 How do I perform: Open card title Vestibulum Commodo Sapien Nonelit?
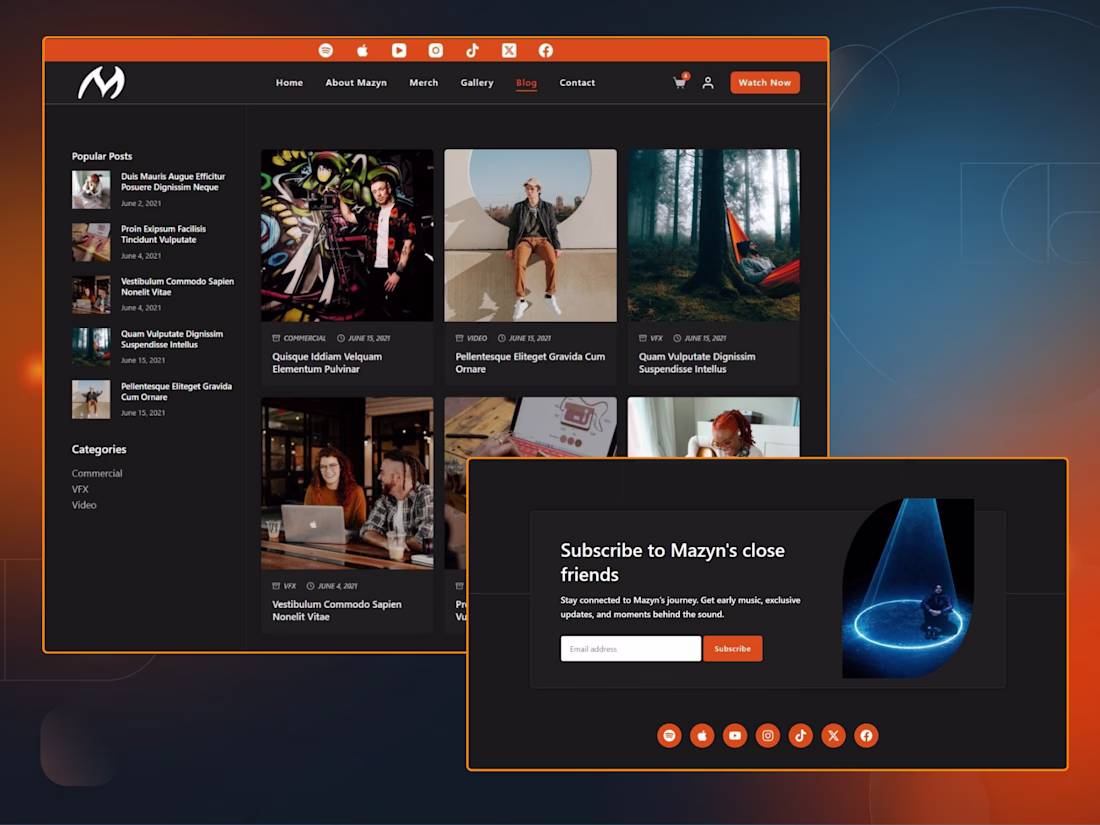click(337, 610)
